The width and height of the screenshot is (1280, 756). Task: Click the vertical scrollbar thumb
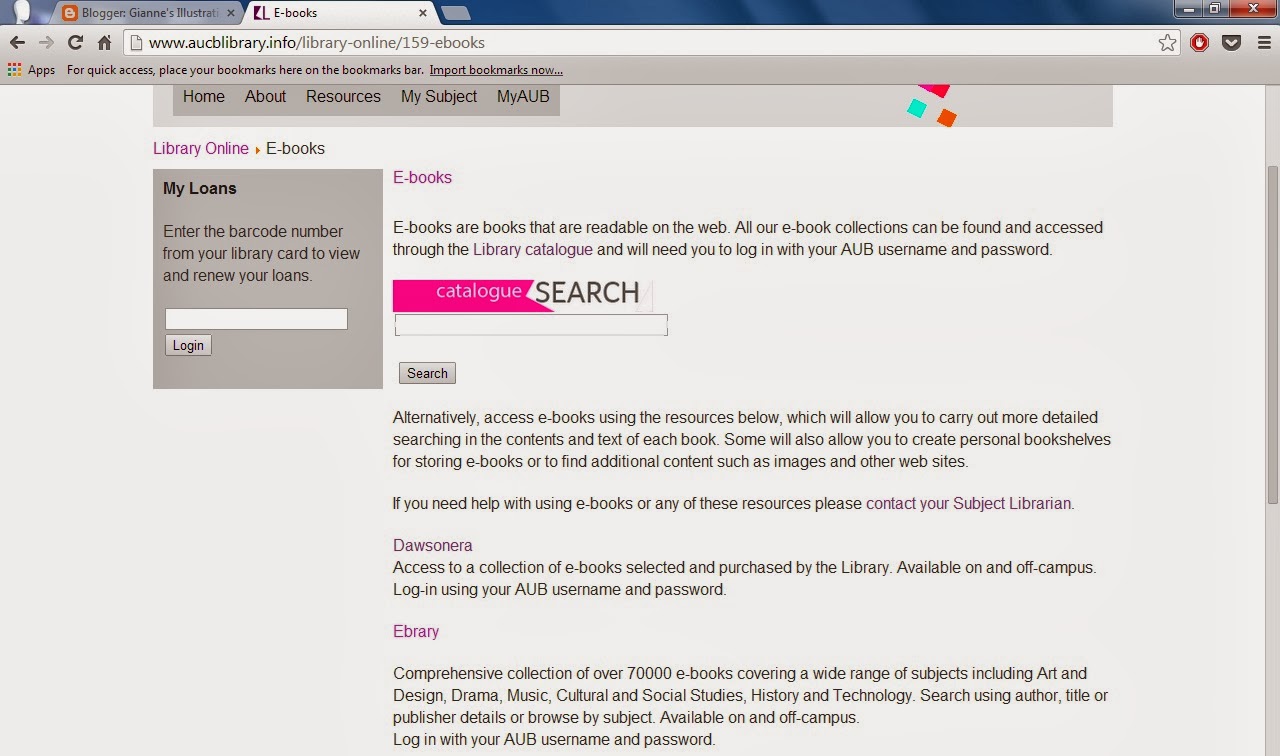(1272, 335)
